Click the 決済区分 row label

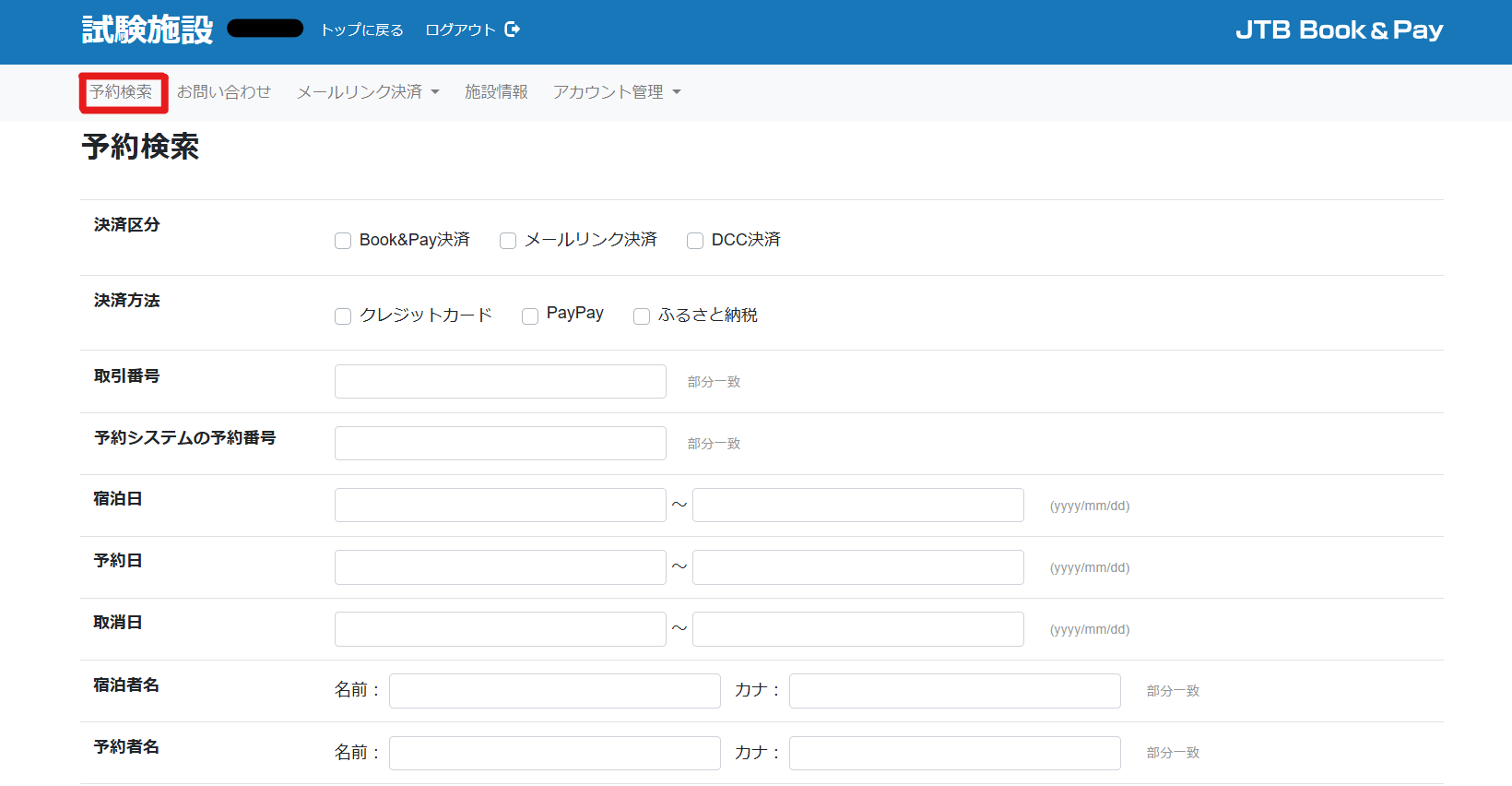click(x=127, y=224)
